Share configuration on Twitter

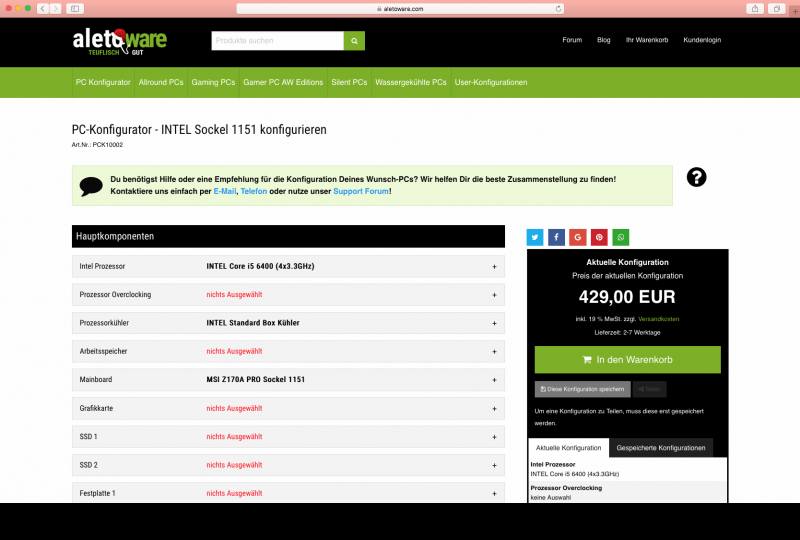pos(535,237)
